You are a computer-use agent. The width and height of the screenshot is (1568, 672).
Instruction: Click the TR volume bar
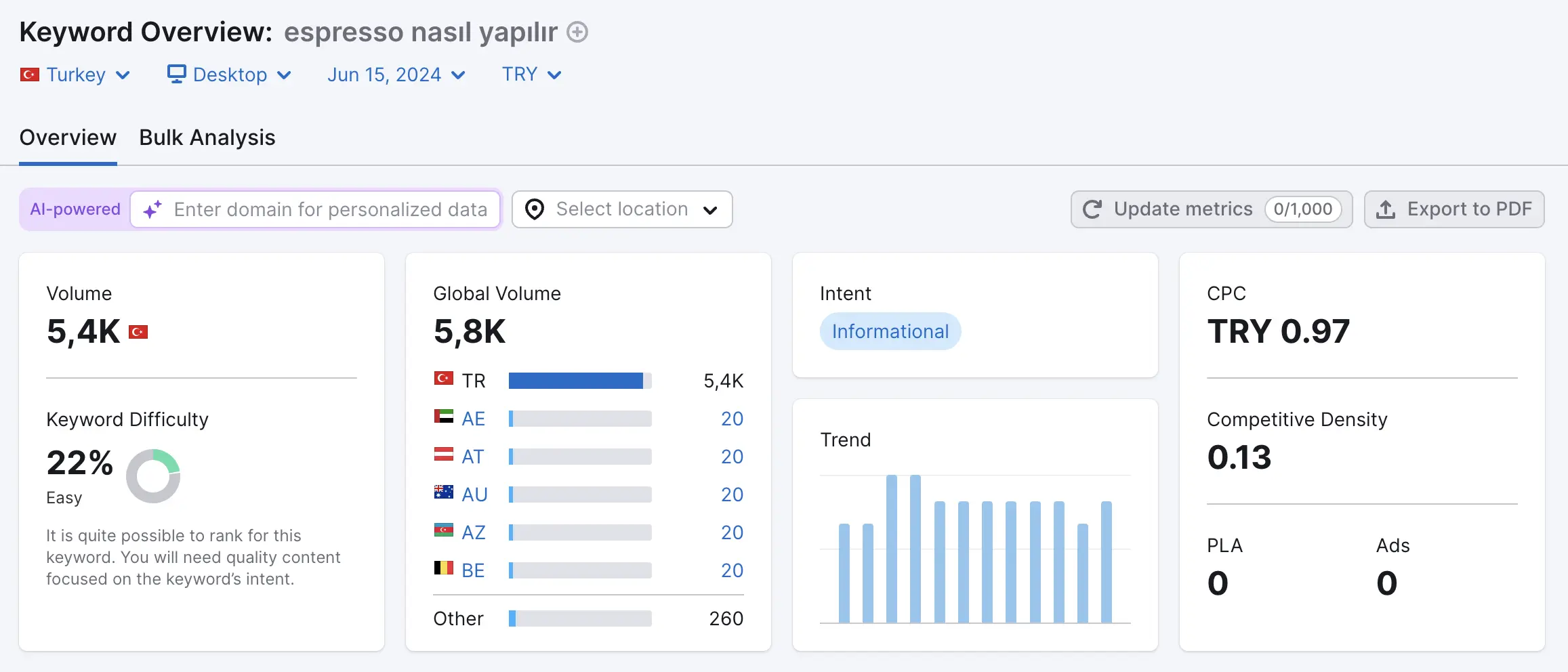[580, 381]
